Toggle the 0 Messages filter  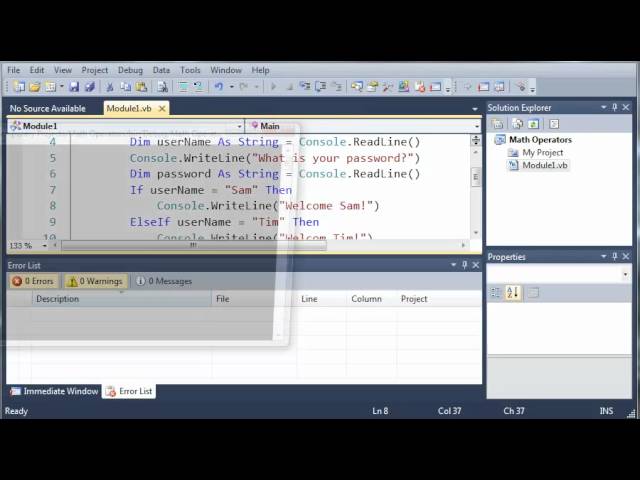pos(164,281)
